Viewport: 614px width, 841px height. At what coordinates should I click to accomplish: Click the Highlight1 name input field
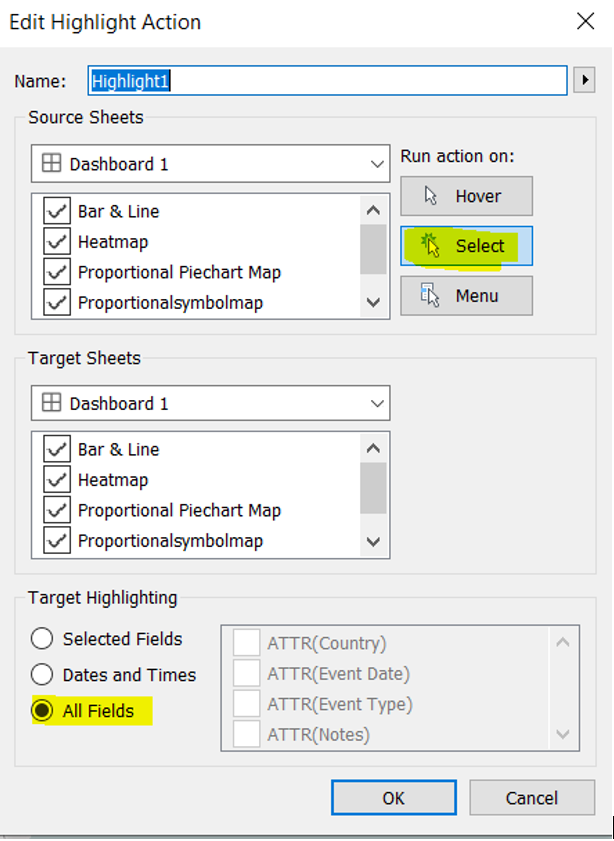328,80
